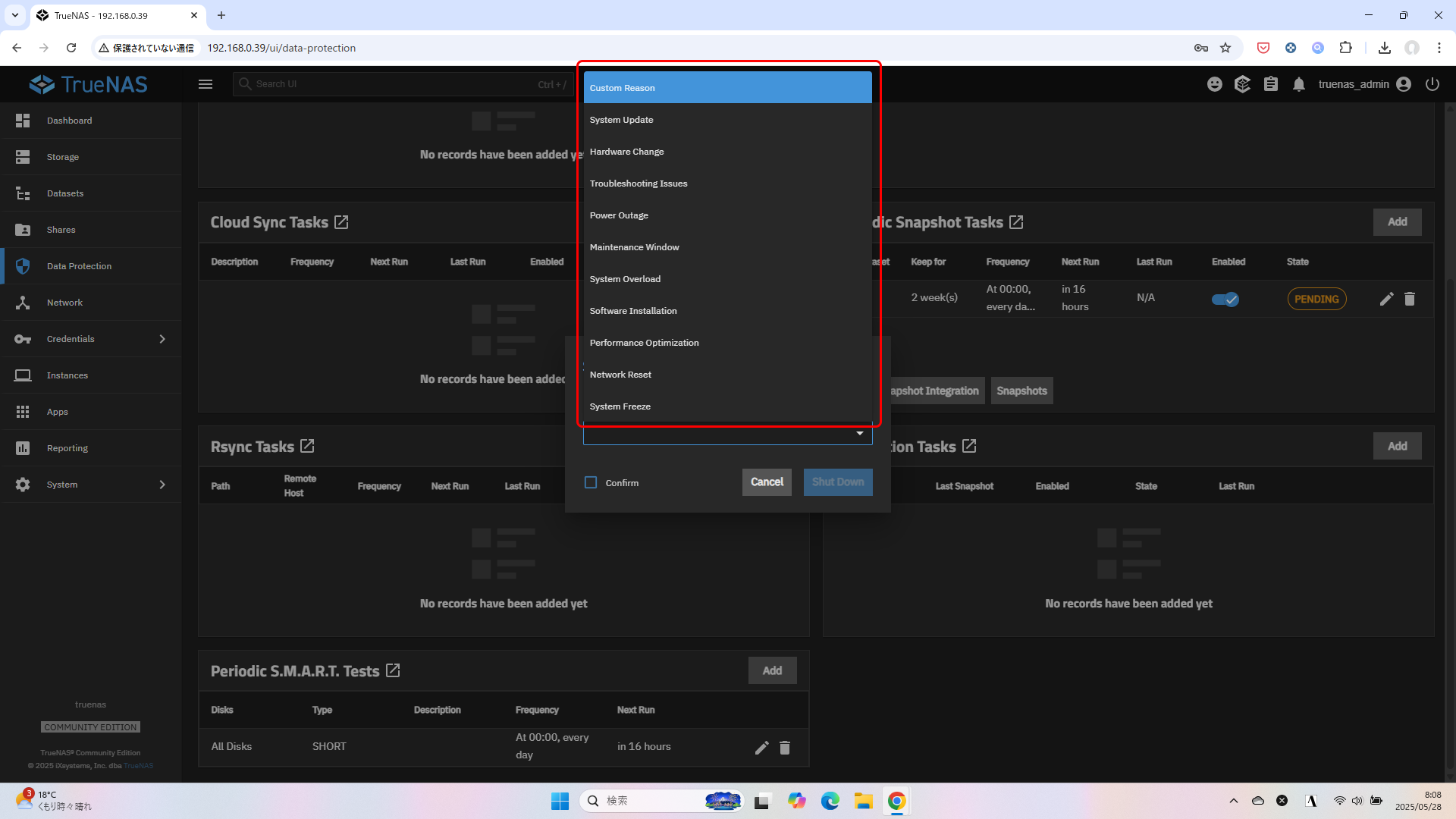Expand the System submenu

(x=162, y=485)
